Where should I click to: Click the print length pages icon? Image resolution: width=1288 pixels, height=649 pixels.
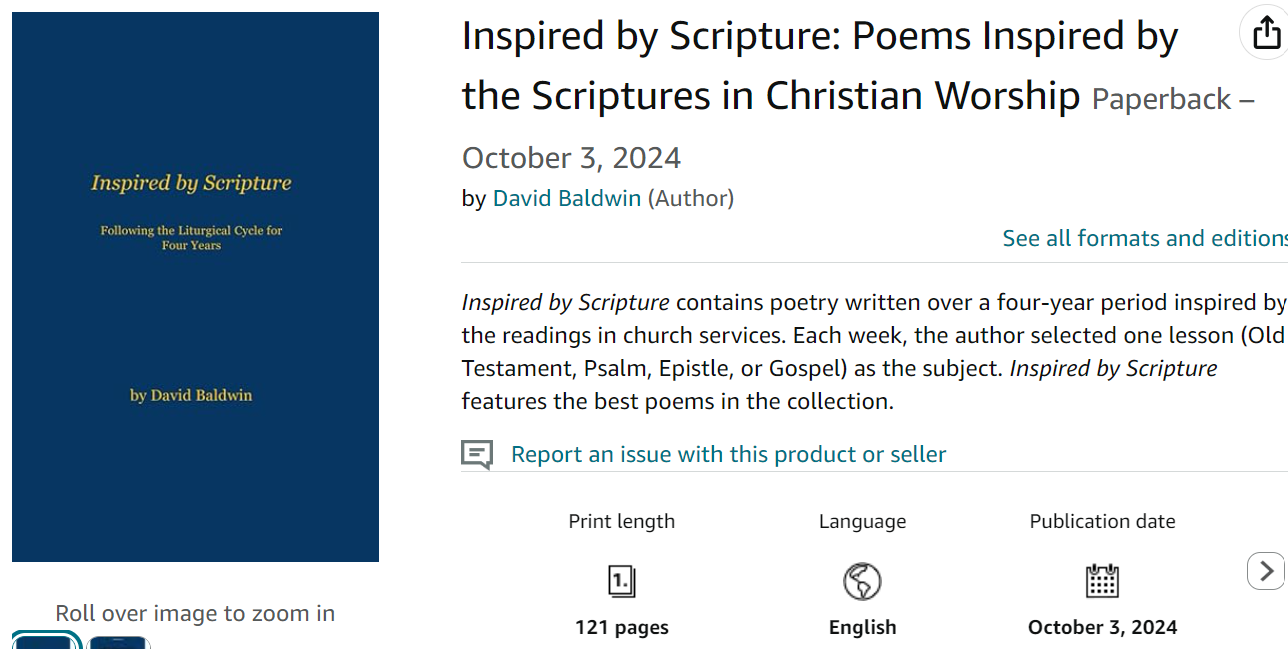pos(622,581)
